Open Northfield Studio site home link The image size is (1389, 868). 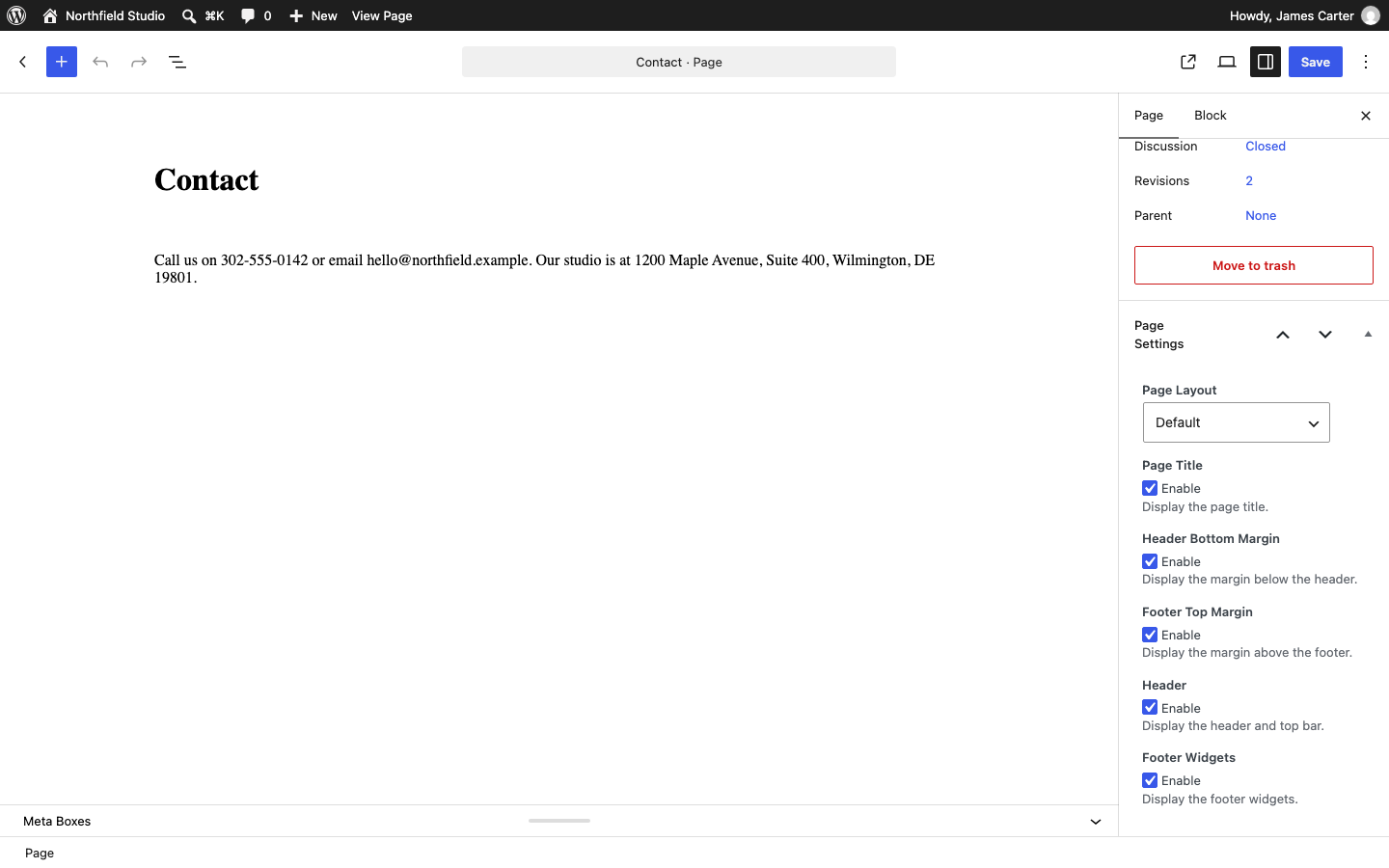pos(104,15)
